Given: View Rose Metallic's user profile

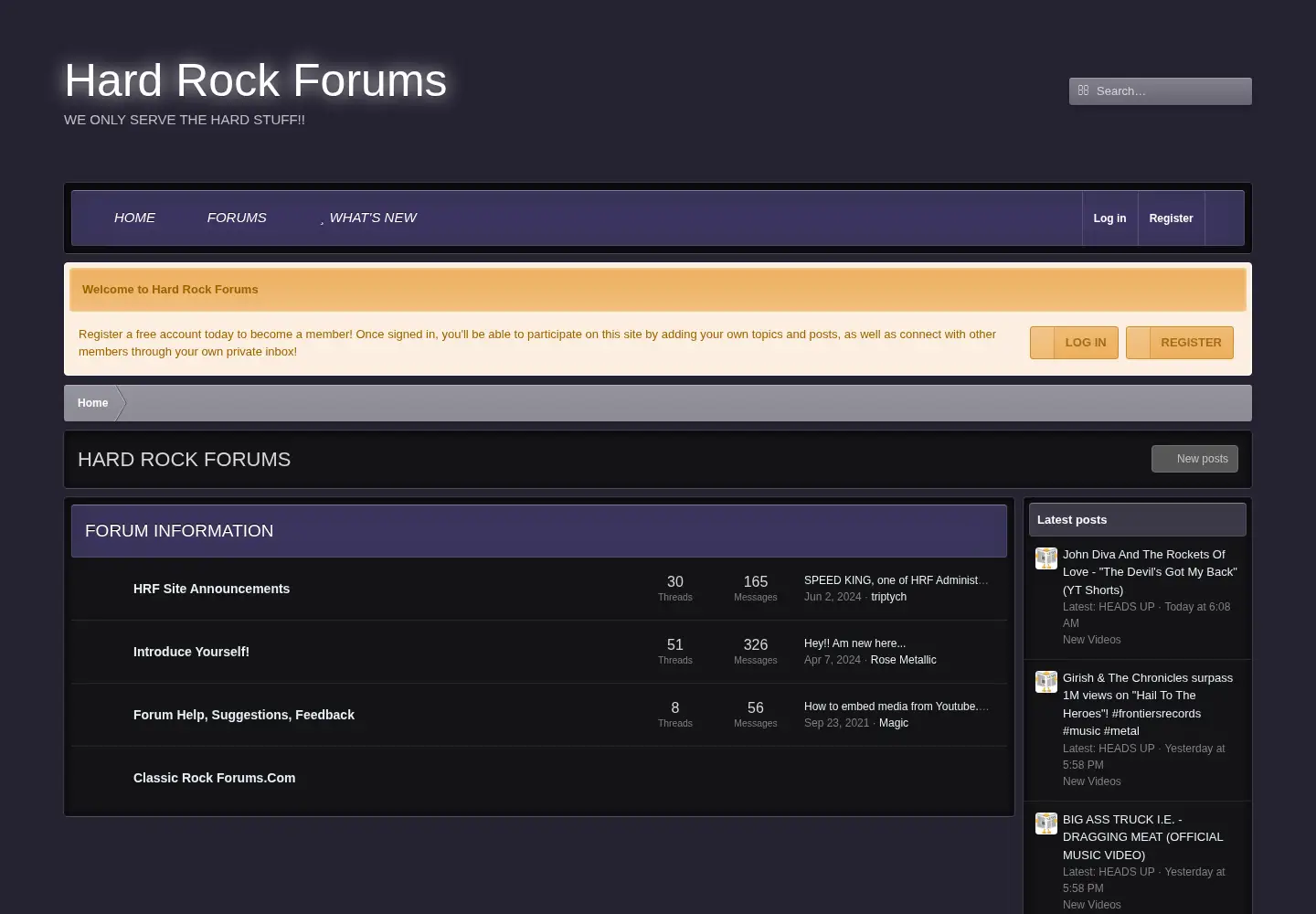Looking at the screenshot, I should (x=903, y=660).
